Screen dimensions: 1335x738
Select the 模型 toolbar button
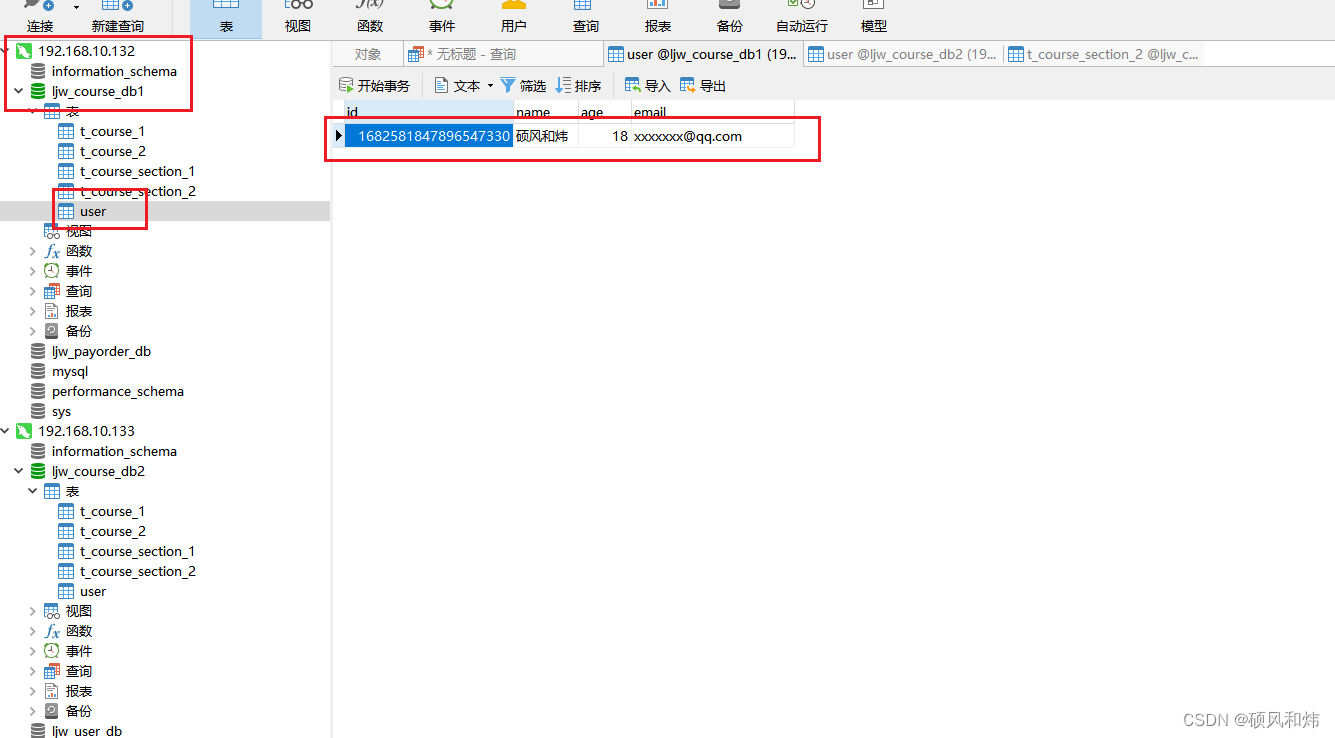pyautogui.click(x=874, y=17)
